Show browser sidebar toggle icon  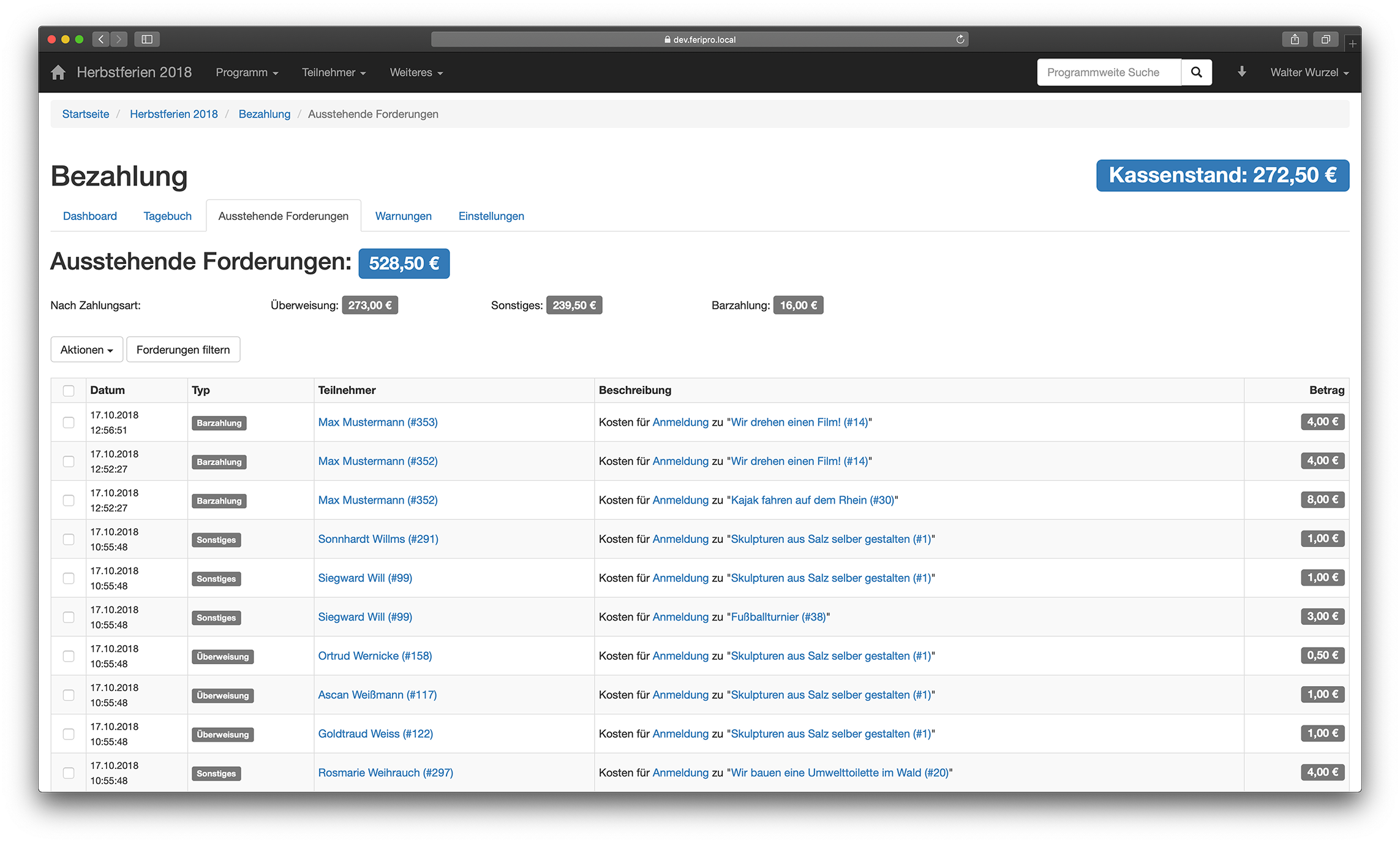(x=147, y=39)
